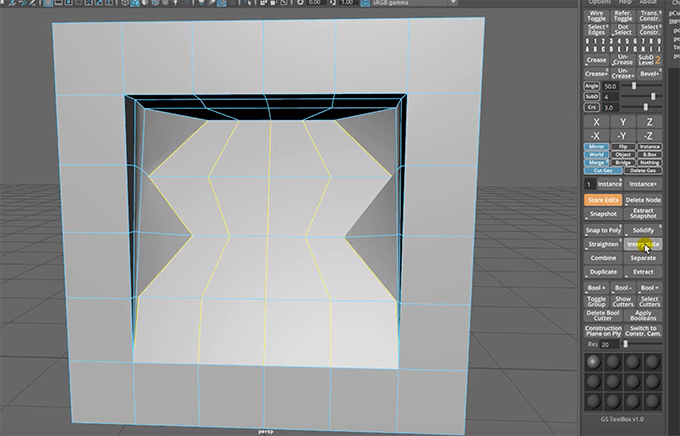Viewport: 680px width, 436px height.
Task: Click the SubD value field 4
Action: pos(610,97)
